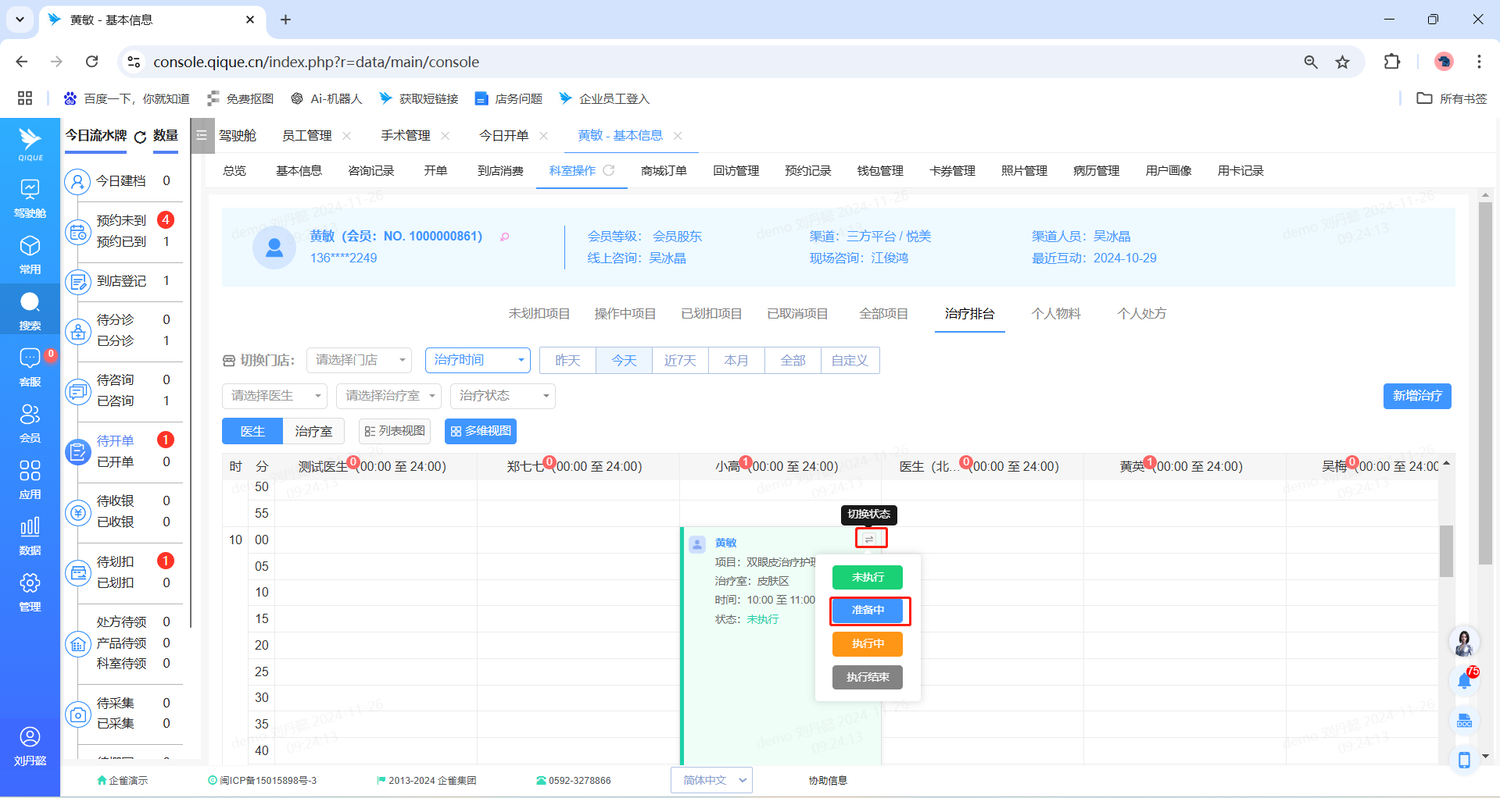Click the 新增治疗 button
The height and width of the screenshot is (798, 1500).
[1416, 396]
